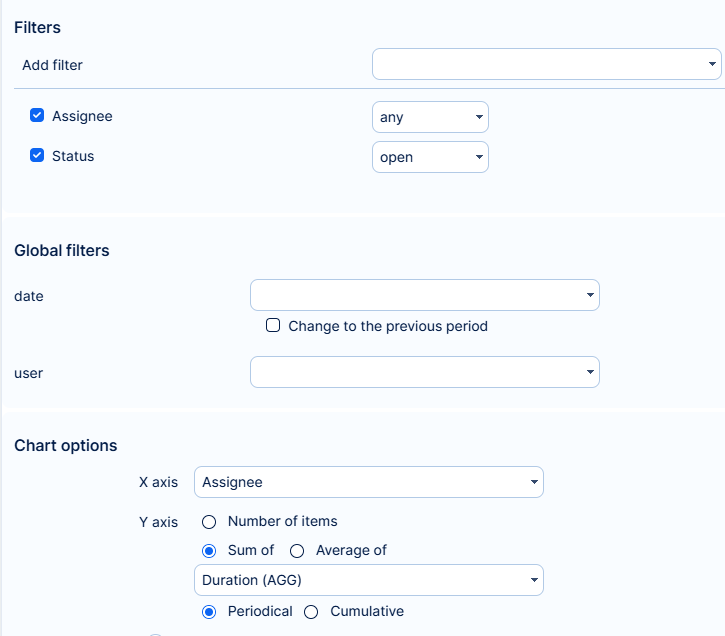This screenshot has width=725, height=636.
Task: Open the Assignee 'any' operator dropdown
Action: tap(430, 117)
